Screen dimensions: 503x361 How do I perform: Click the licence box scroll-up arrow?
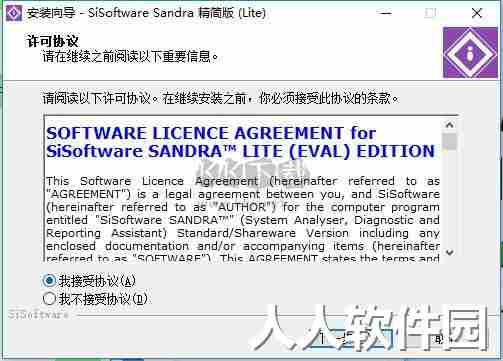pyautogui.click(x=450, y=125)
